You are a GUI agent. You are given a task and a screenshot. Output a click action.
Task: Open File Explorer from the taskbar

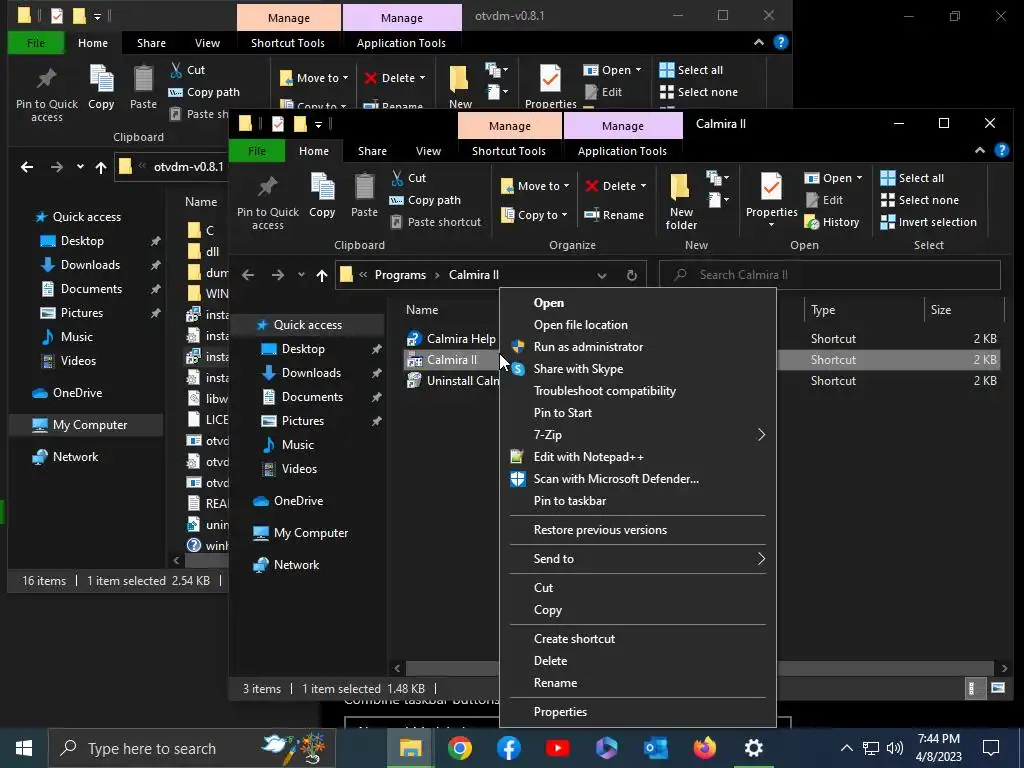click(x=411, y=748)
